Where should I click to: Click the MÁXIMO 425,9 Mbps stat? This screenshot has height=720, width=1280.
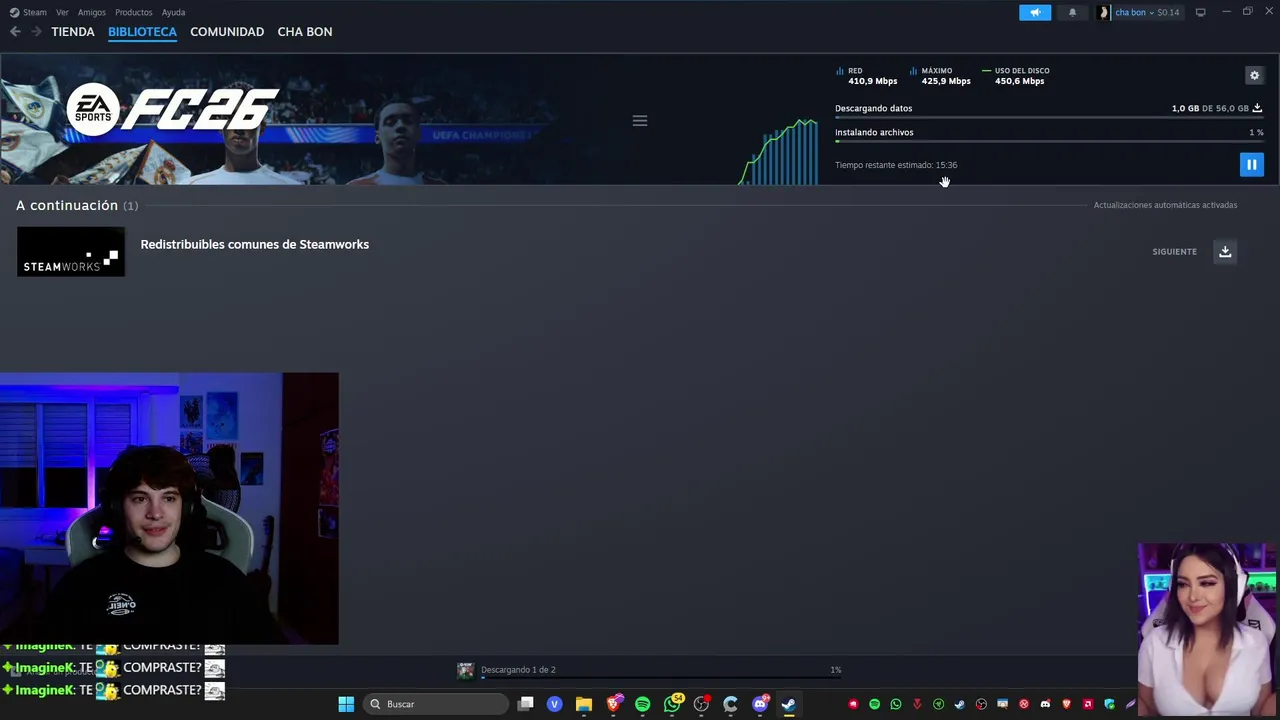click(941, 76)
